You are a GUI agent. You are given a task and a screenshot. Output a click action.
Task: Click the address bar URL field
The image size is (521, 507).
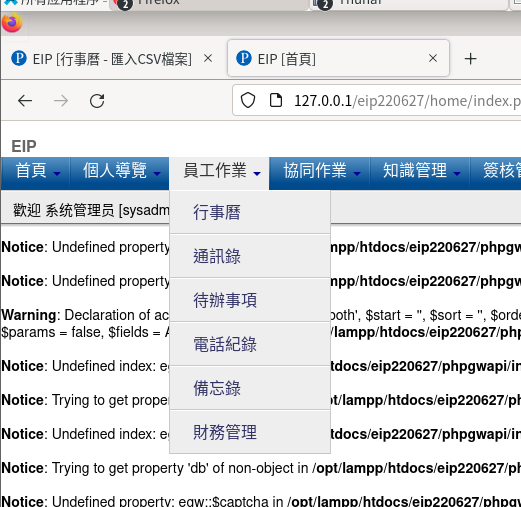click(377, 101)
